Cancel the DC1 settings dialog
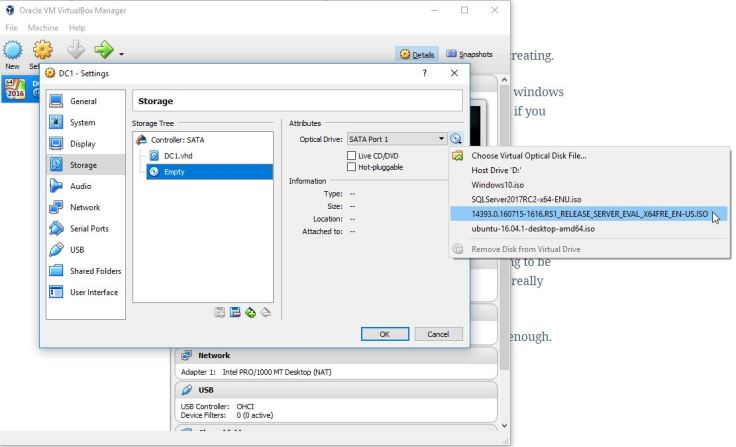 pos(438,334)
